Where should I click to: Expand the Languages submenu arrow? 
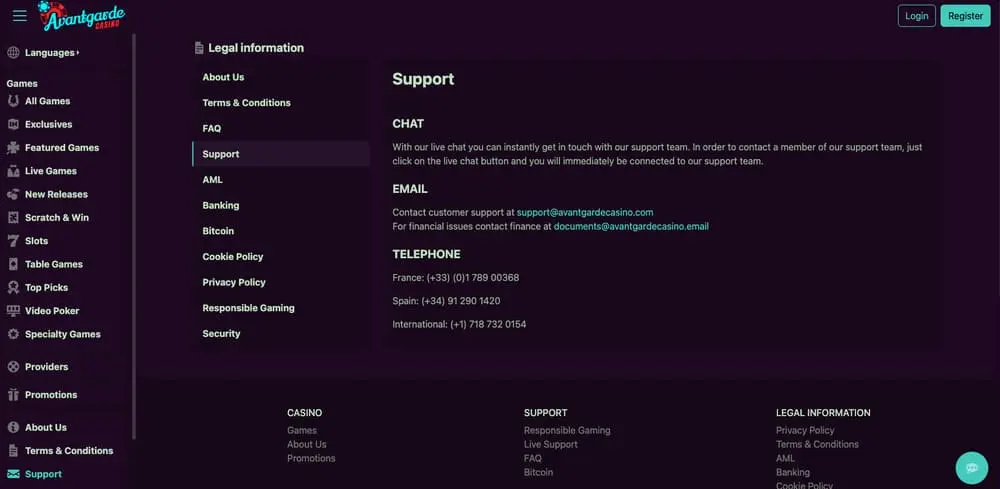pos(78,53)
